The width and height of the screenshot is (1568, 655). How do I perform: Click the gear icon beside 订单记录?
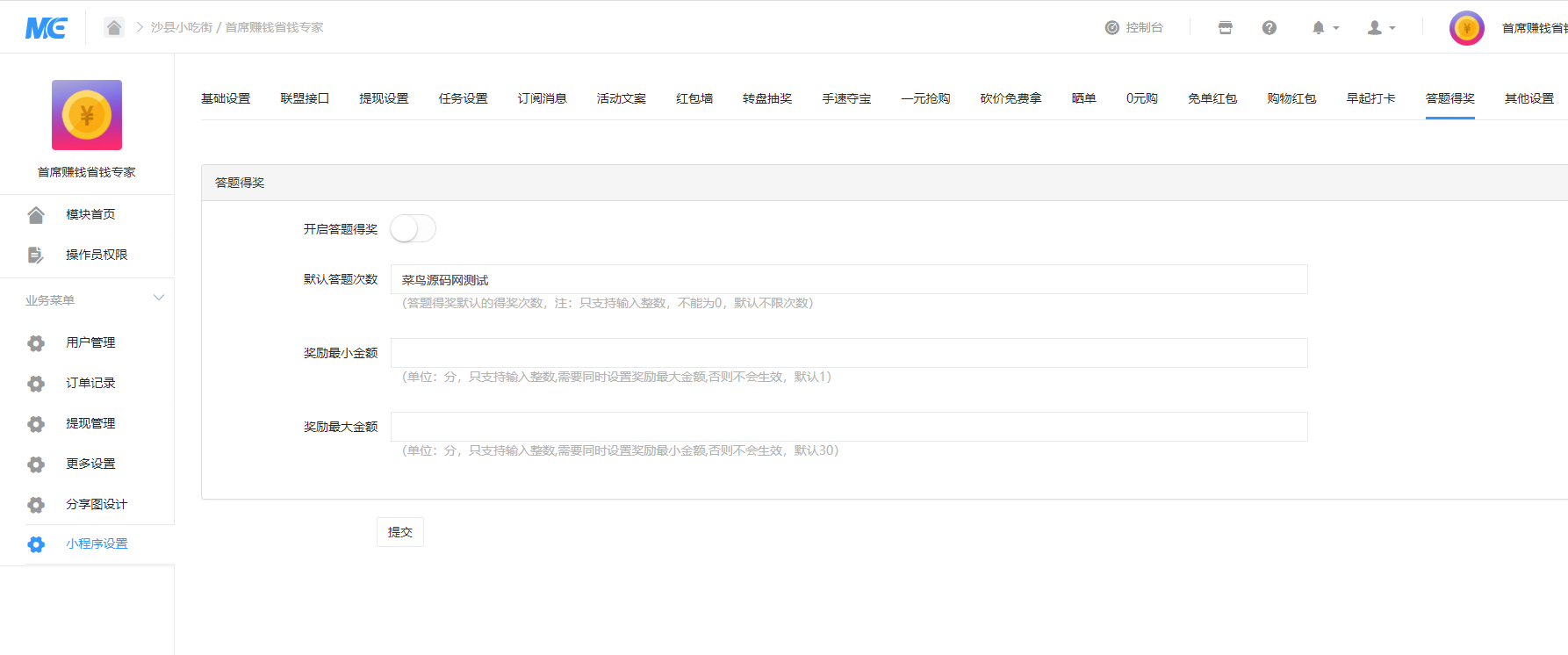point(36,384)
